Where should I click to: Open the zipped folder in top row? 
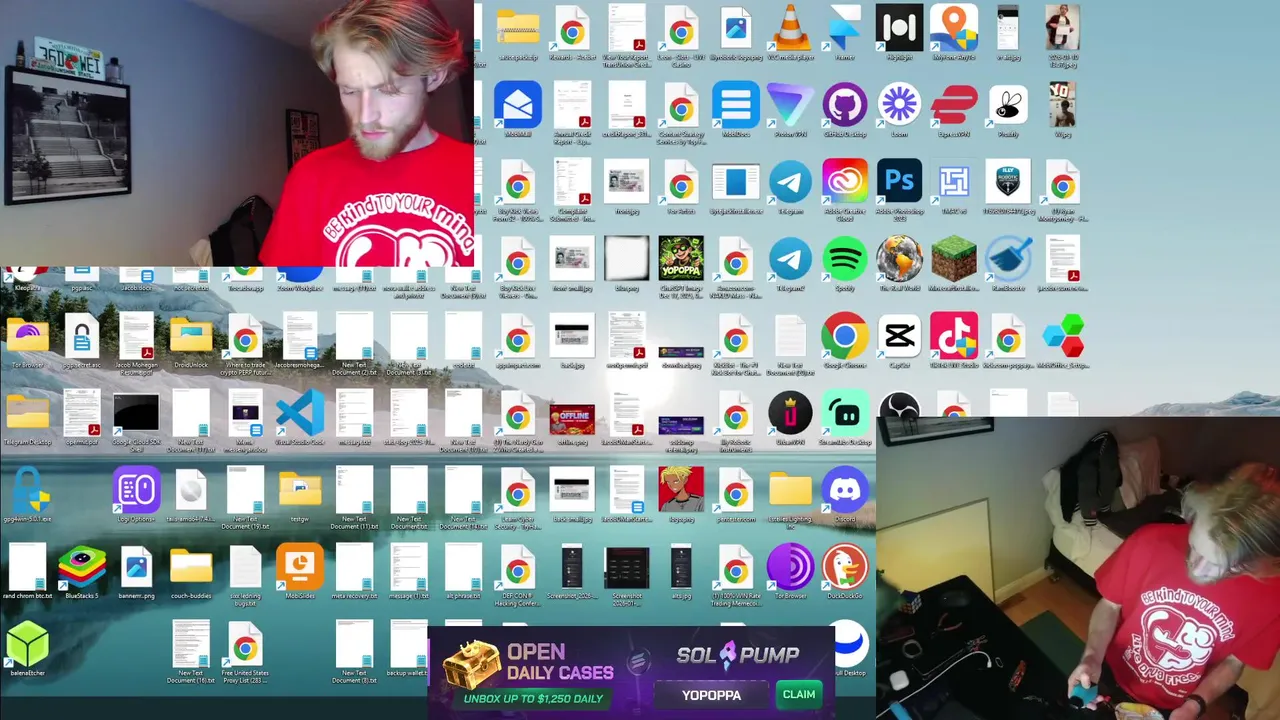pyautogui.click(x=517, y=28)
